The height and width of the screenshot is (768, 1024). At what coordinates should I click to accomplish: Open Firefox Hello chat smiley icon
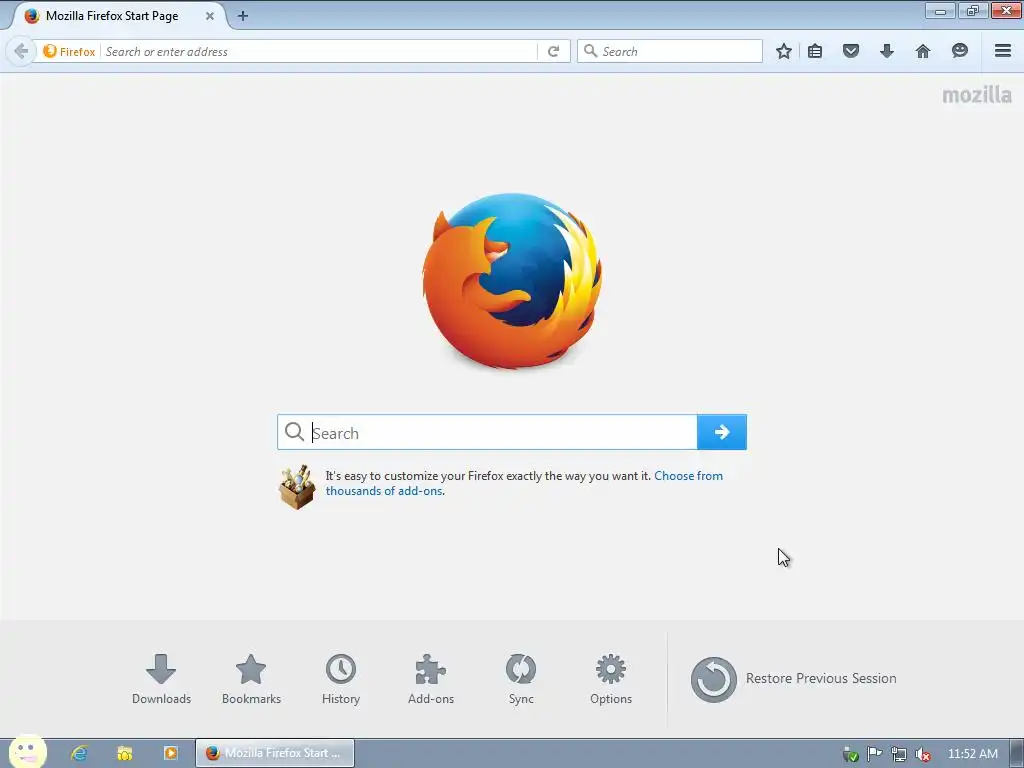click(x=959, y=51)
